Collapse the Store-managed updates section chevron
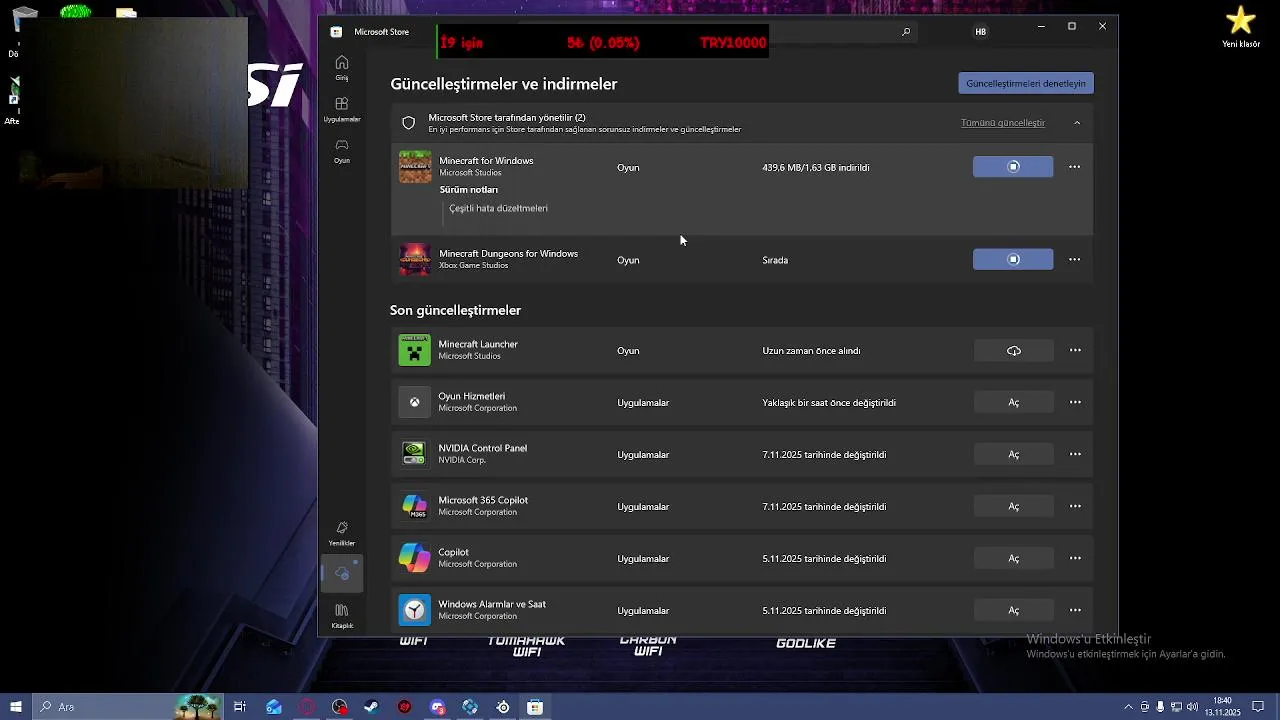 pos(1077,123)
